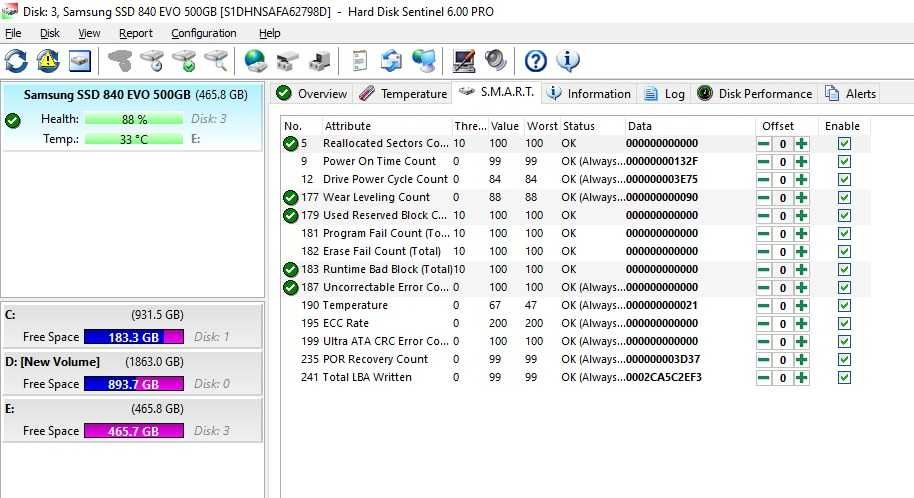The height and width of the screenshot is (498, 914).
Task: Uncheck Enable box for Drive Power Cycle Count
Action: [844, 180]
